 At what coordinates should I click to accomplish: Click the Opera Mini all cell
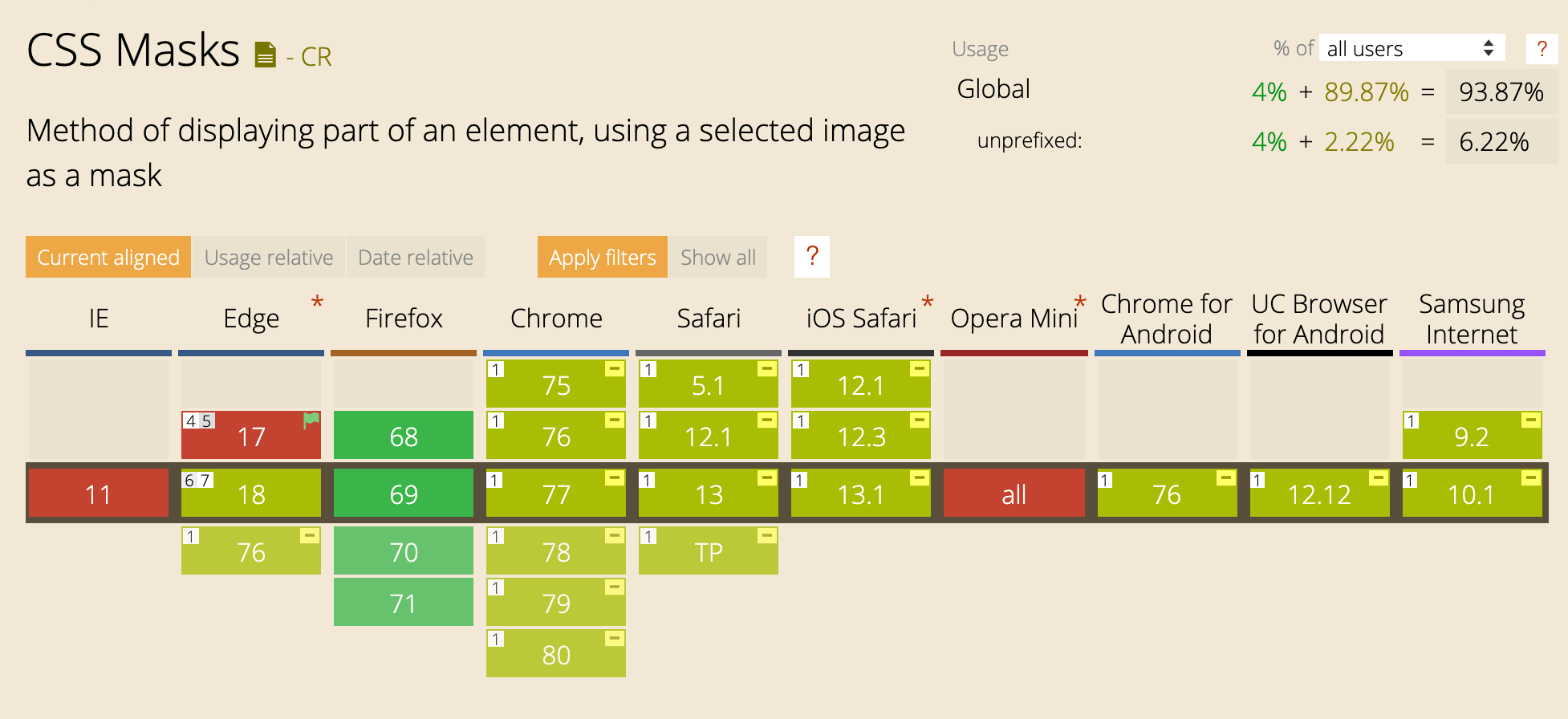point(1014,494)
